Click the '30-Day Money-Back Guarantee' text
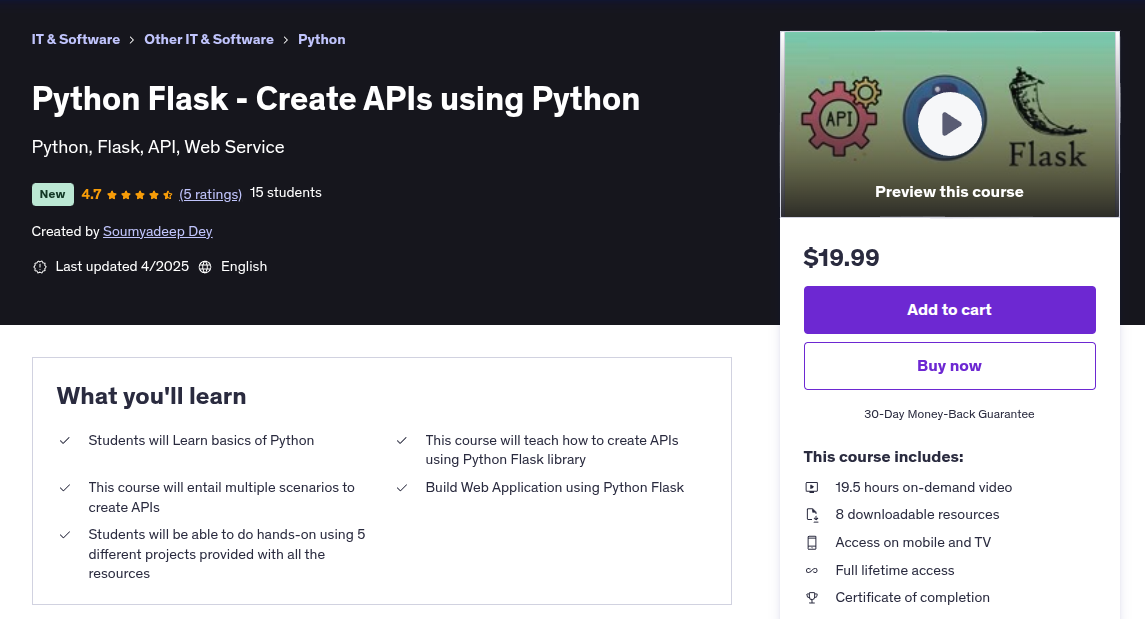 pyautogui.click(x=949, y=414)
